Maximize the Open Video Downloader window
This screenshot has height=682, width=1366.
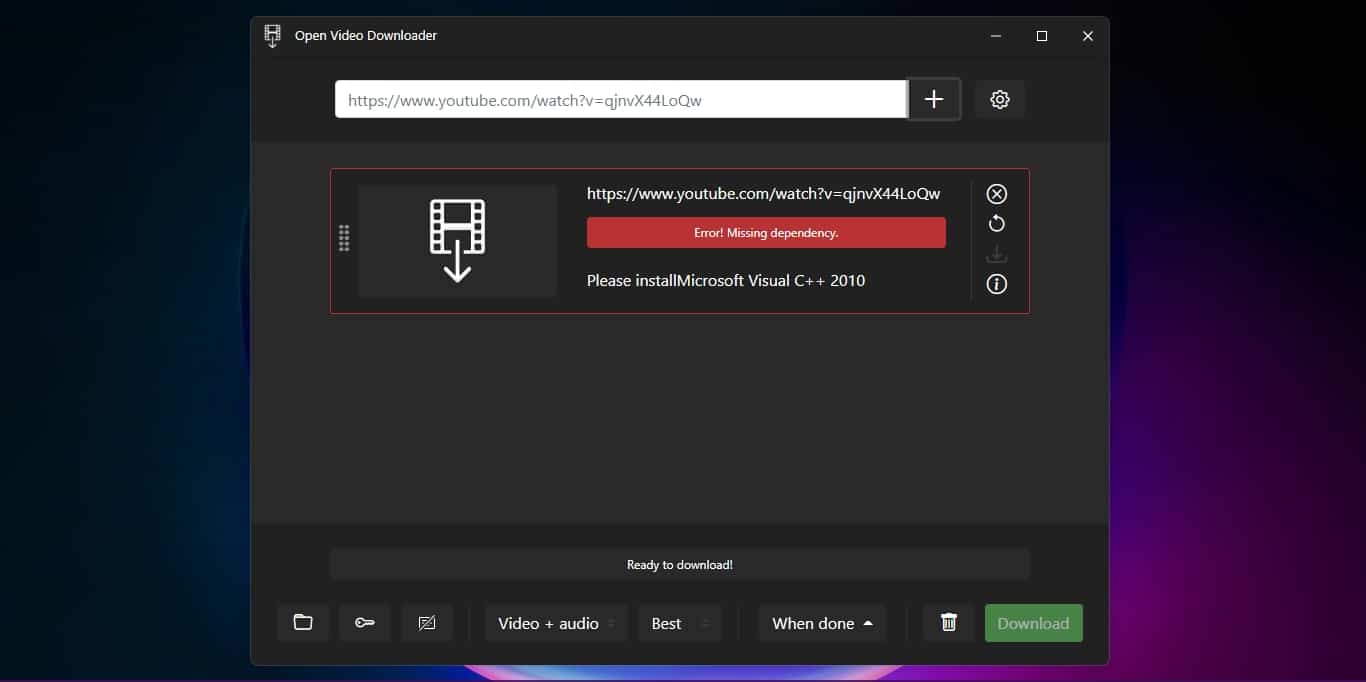click(1042, 36)
